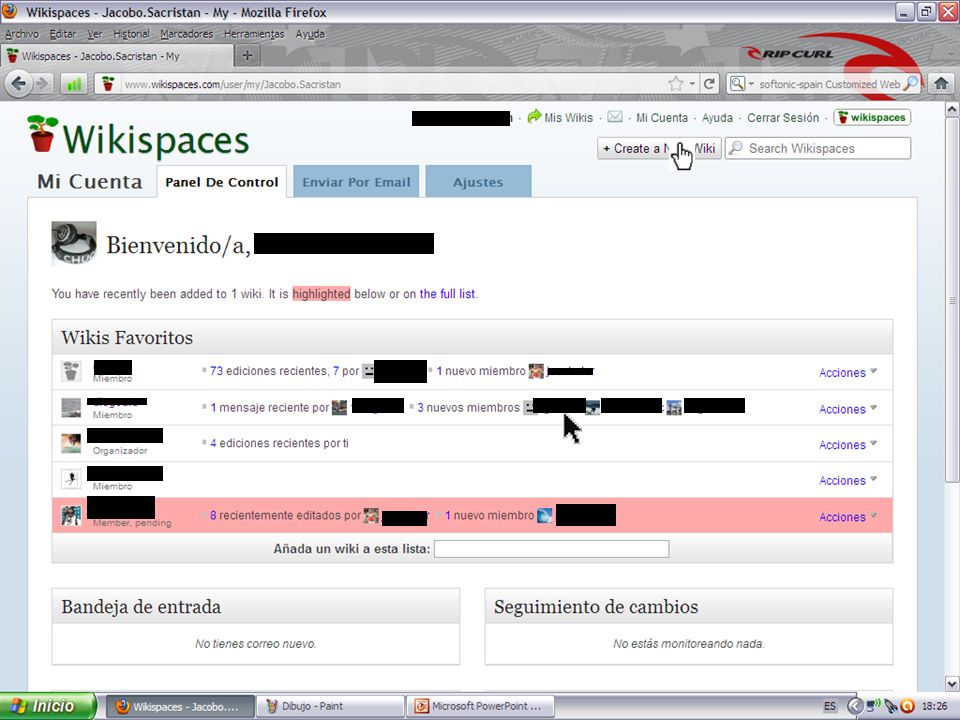Switch to the Dibujo - Paint taskbar window

(330, 706)
